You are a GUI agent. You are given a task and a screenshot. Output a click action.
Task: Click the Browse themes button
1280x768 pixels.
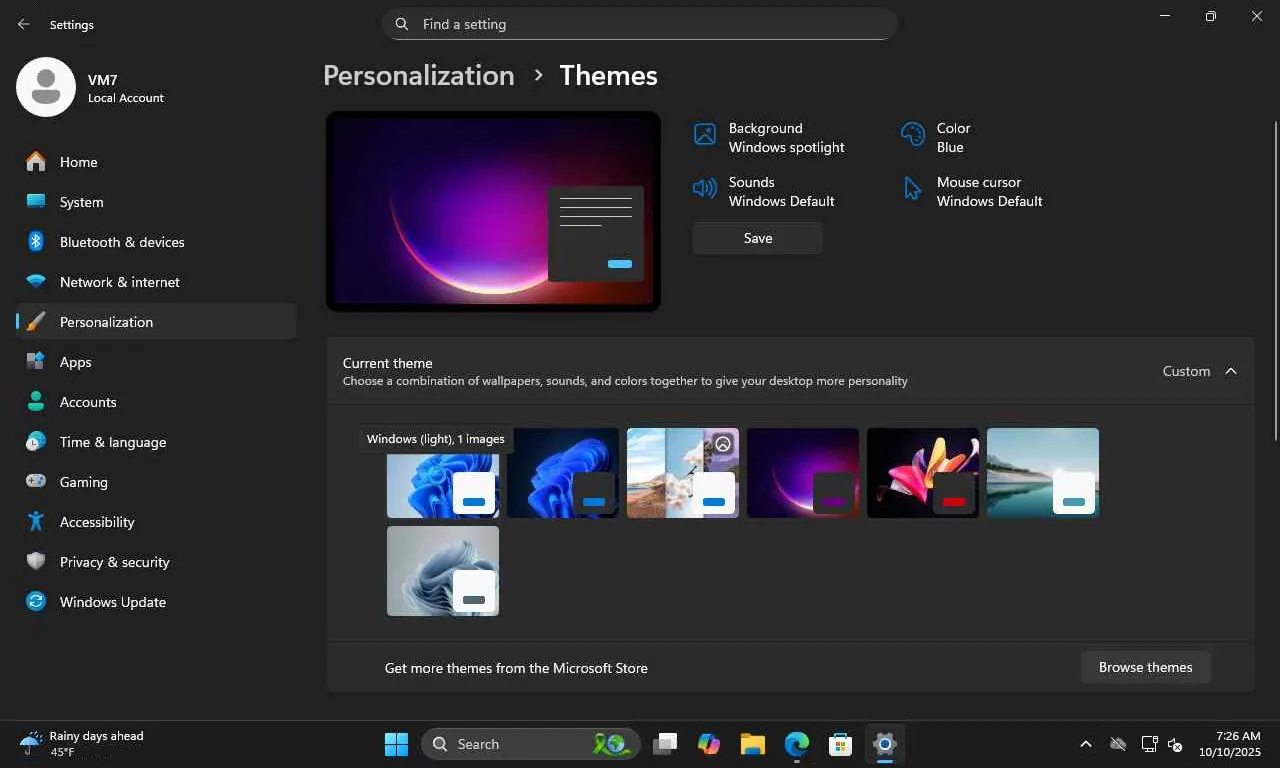[1146, 667]
